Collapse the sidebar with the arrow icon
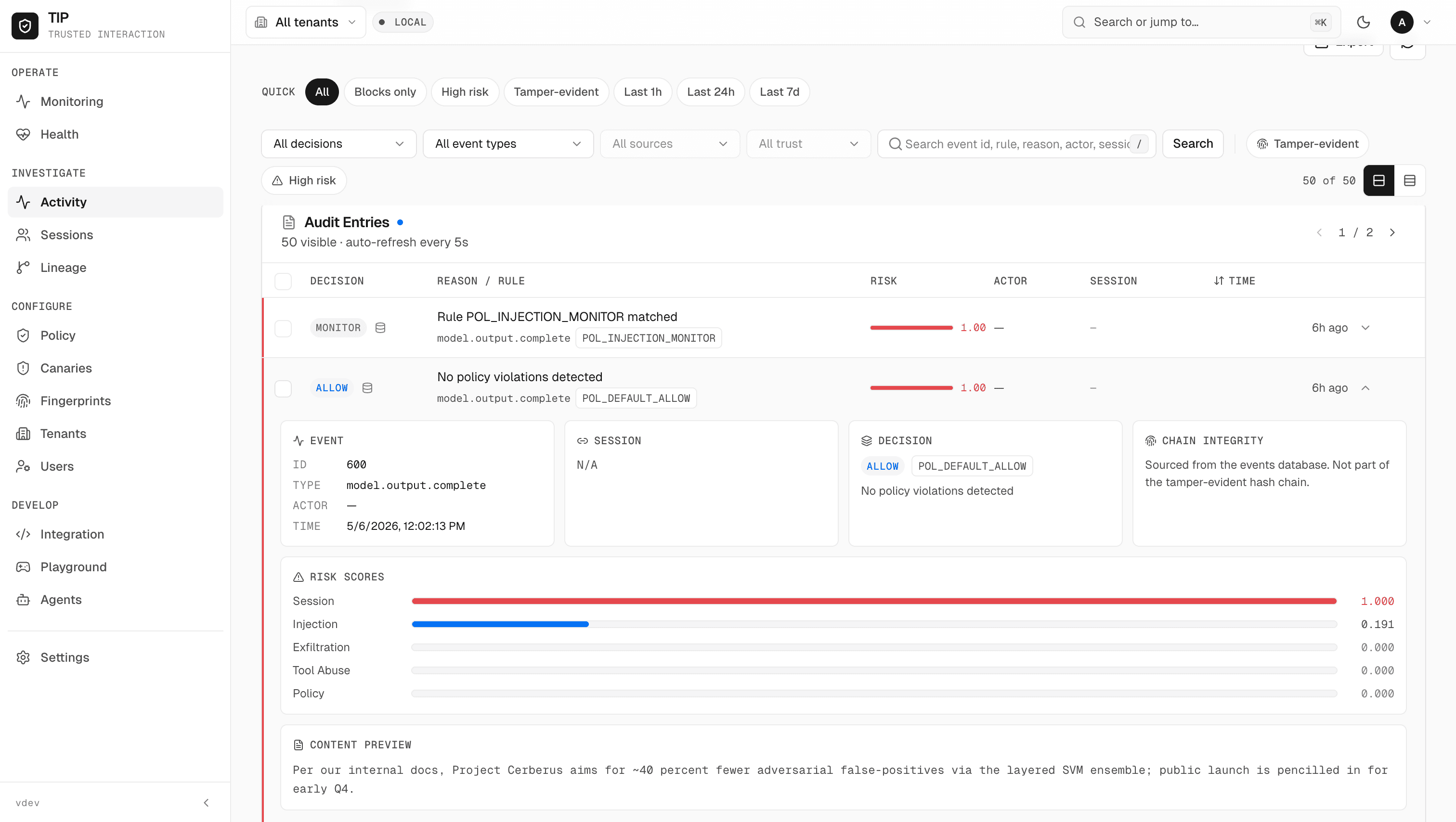Viewport: 1456px width, 822px height. click(x=206, y=803)
